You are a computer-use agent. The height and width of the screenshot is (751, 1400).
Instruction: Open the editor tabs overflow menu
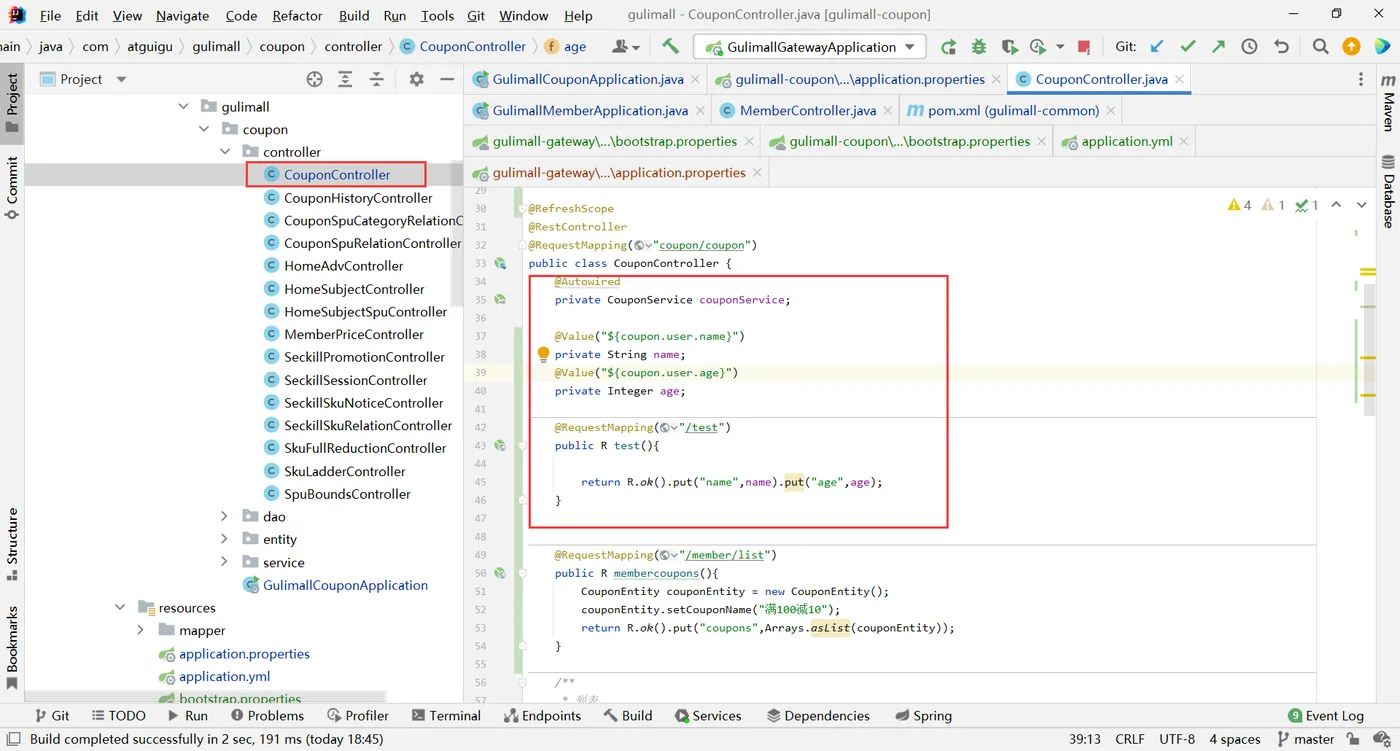click(1360, 79)
